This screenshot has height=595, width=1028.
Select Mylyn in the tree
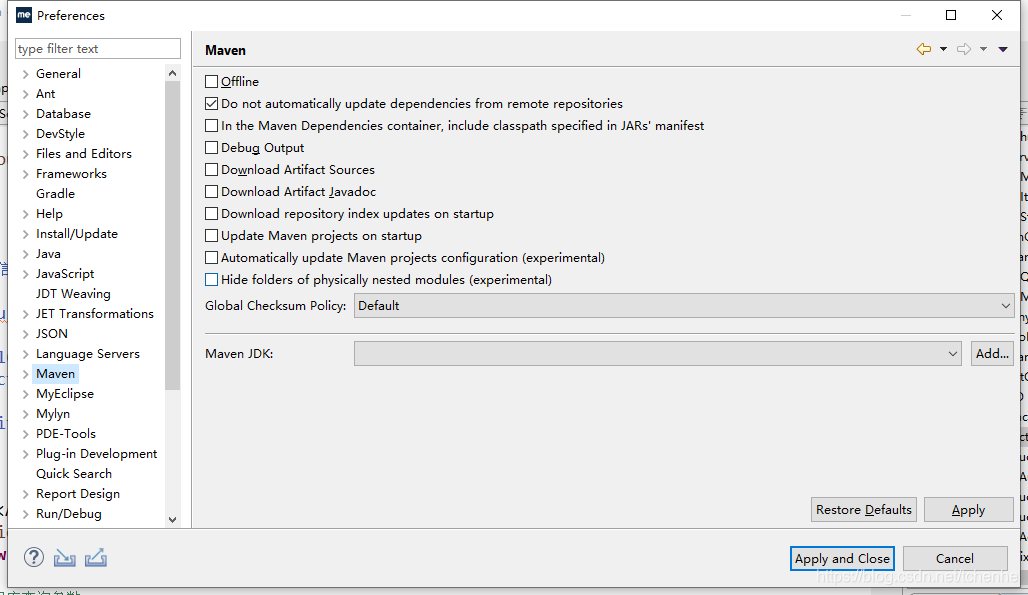click(53, 414)
